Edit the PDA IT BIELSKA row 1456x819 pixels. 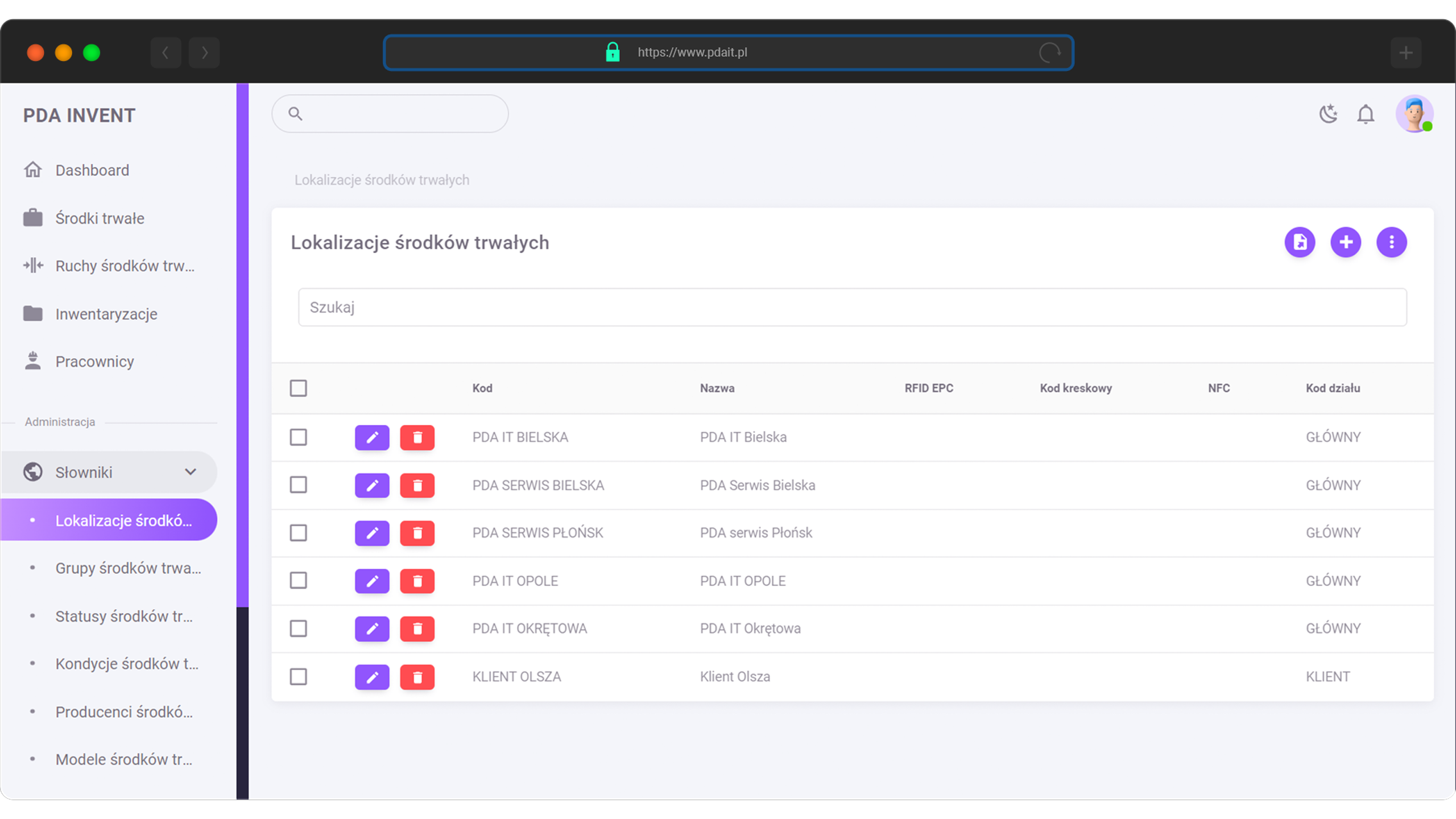[x=372, y=437]
